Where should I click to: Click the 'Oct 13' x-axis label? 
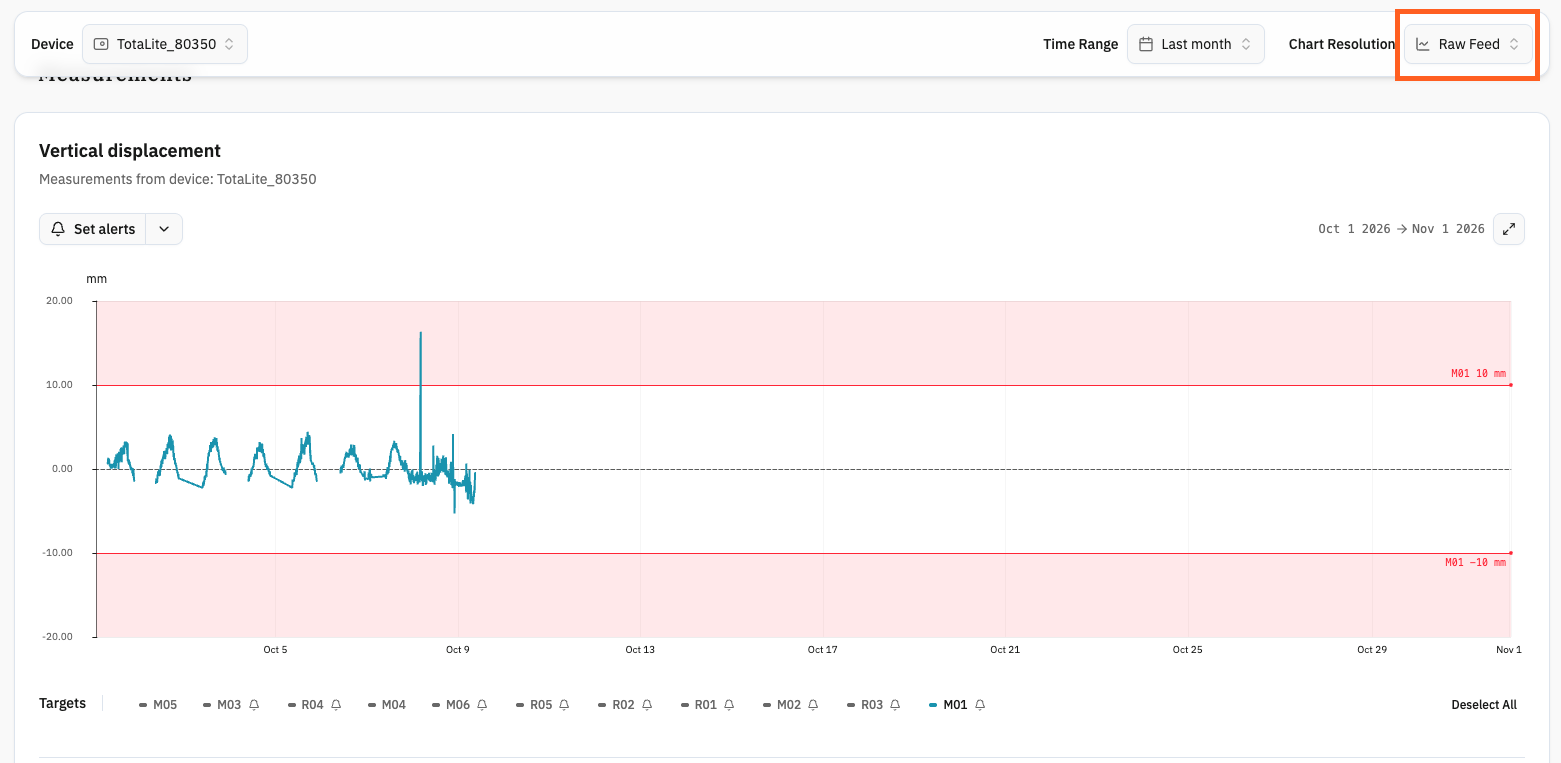pyautogui.click(x=640, y=650)
